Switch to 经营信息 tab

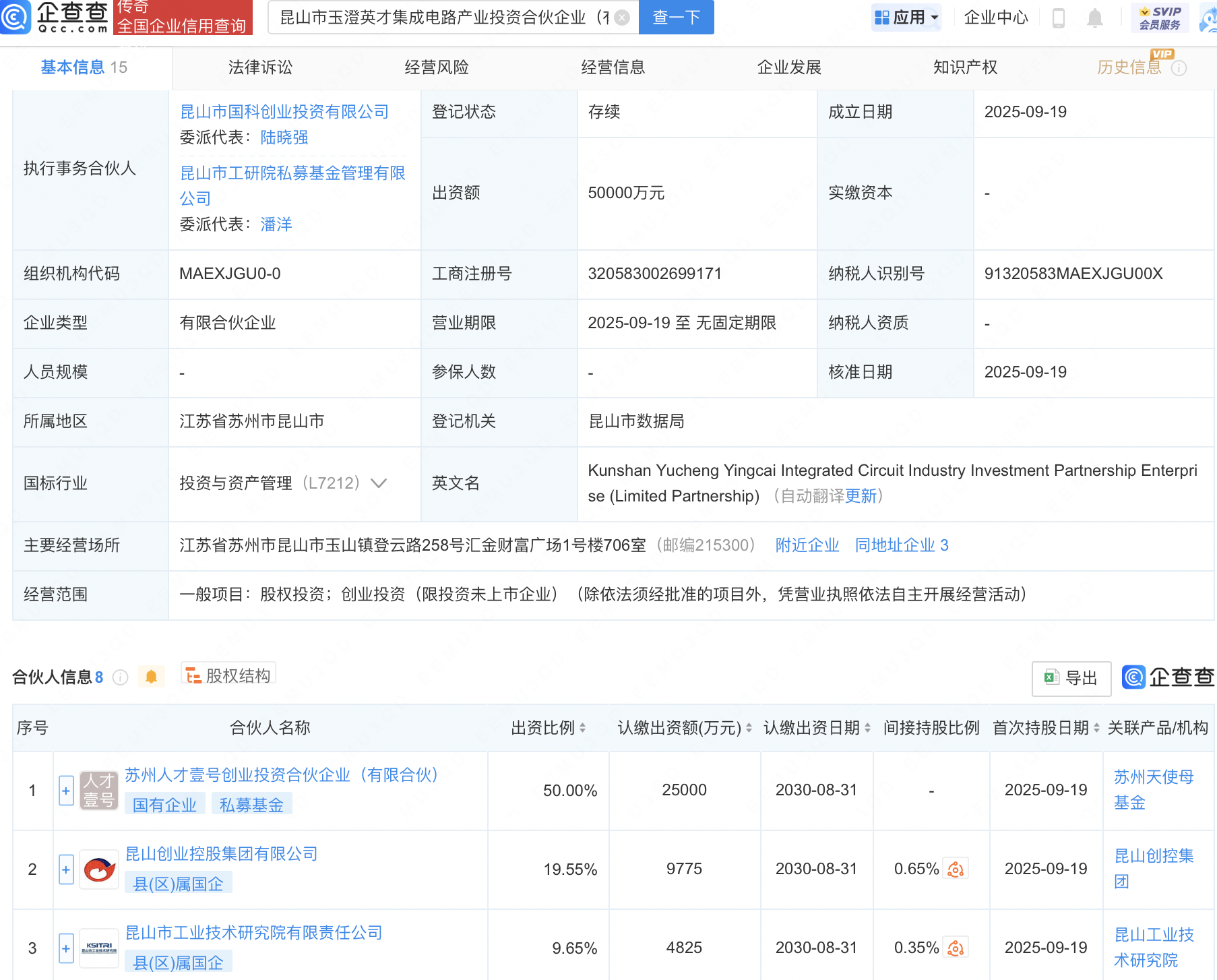click(613, 67)
